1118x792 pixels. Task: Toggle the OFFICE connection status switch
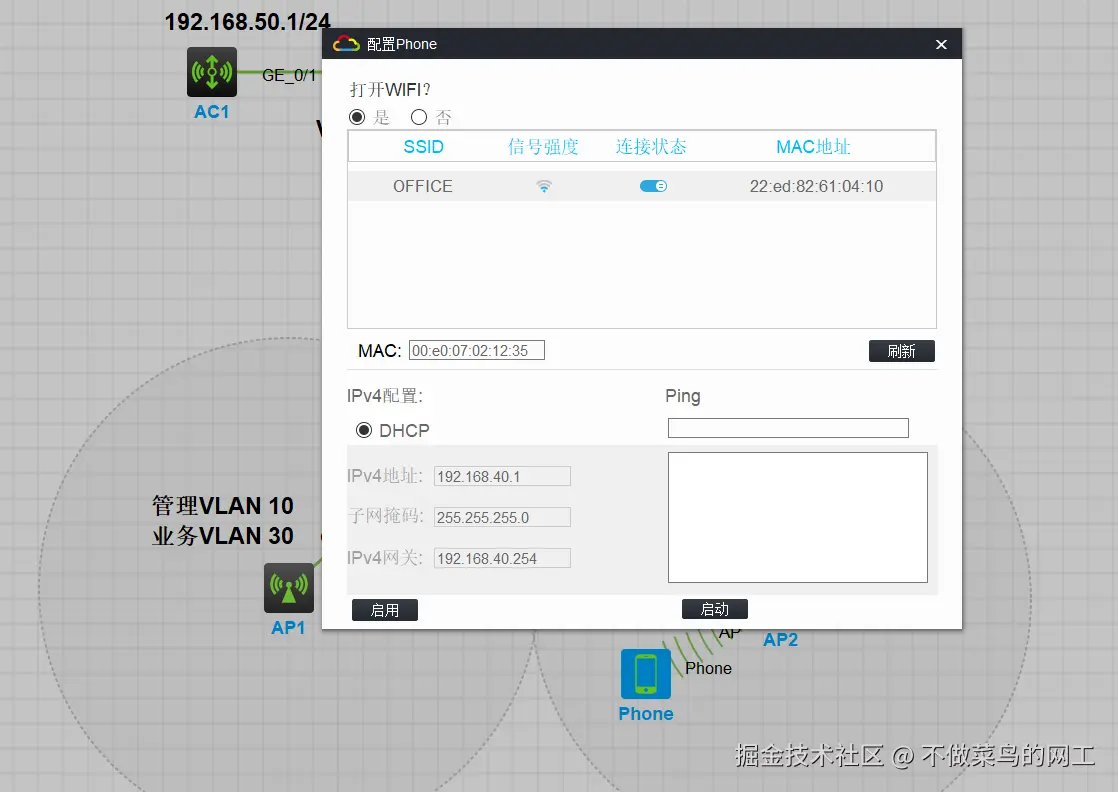tap(653, 186)
